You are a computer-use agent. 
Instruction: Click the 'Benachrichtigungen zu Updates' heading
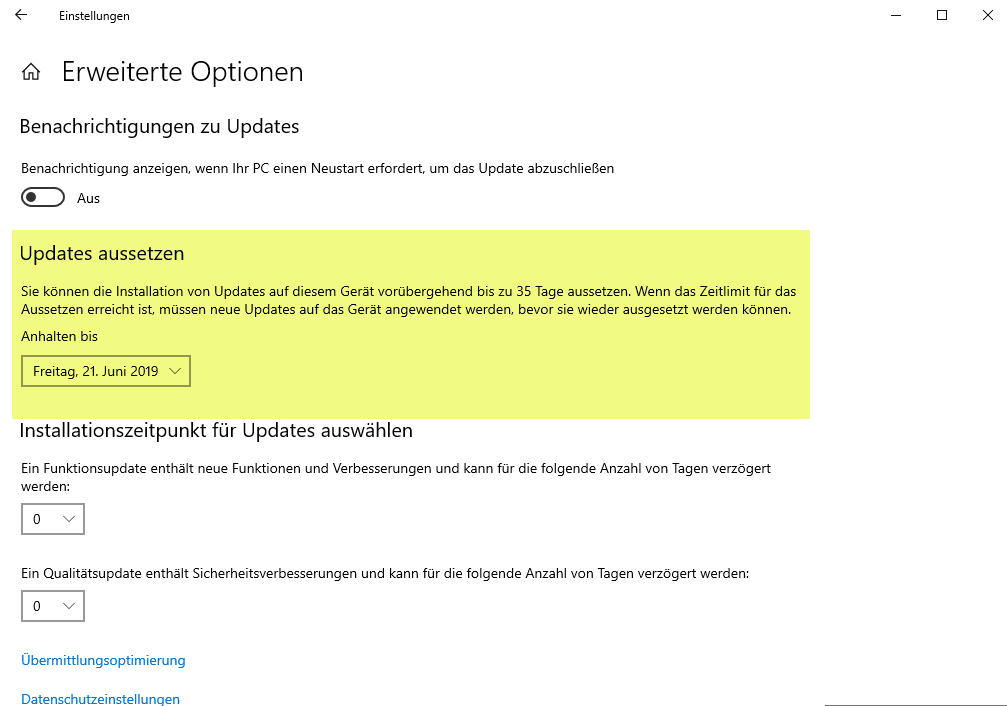(159, 127)
